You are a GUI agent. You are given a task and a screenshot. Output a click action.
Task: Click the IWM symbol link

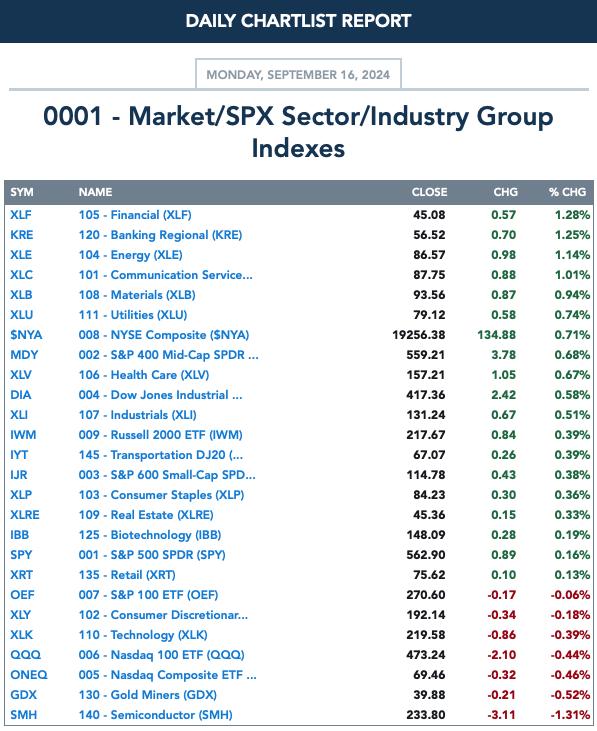click(x=23, y=435)
